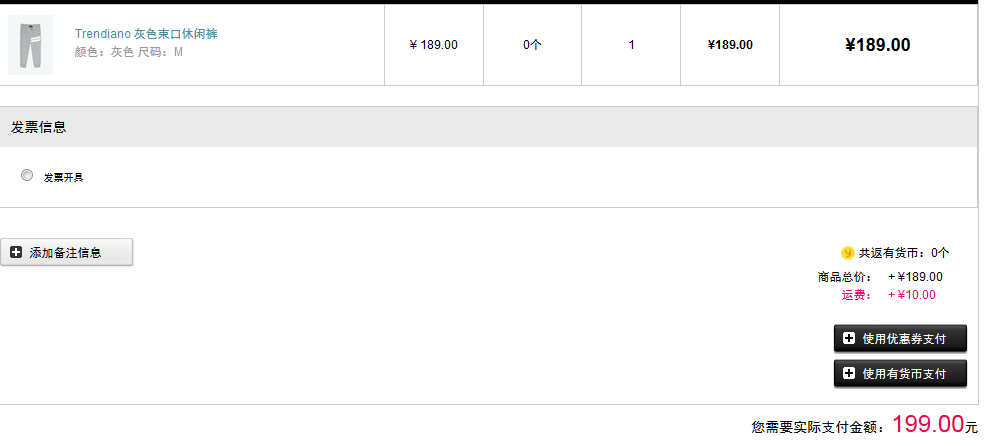Click the 共返有货币：0个 text
This screenshot has height=446, width=985.
(904, 253)
